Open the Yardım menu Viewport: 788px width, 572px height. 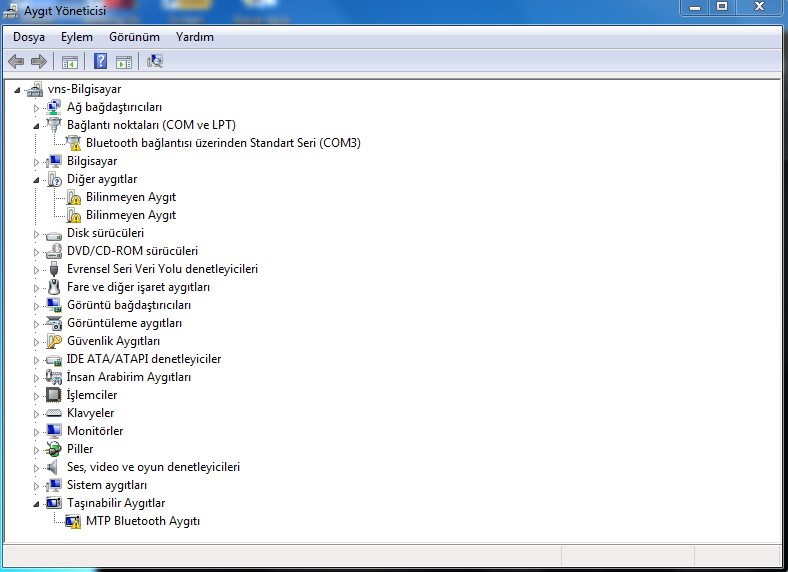click(x=194, y=37)
